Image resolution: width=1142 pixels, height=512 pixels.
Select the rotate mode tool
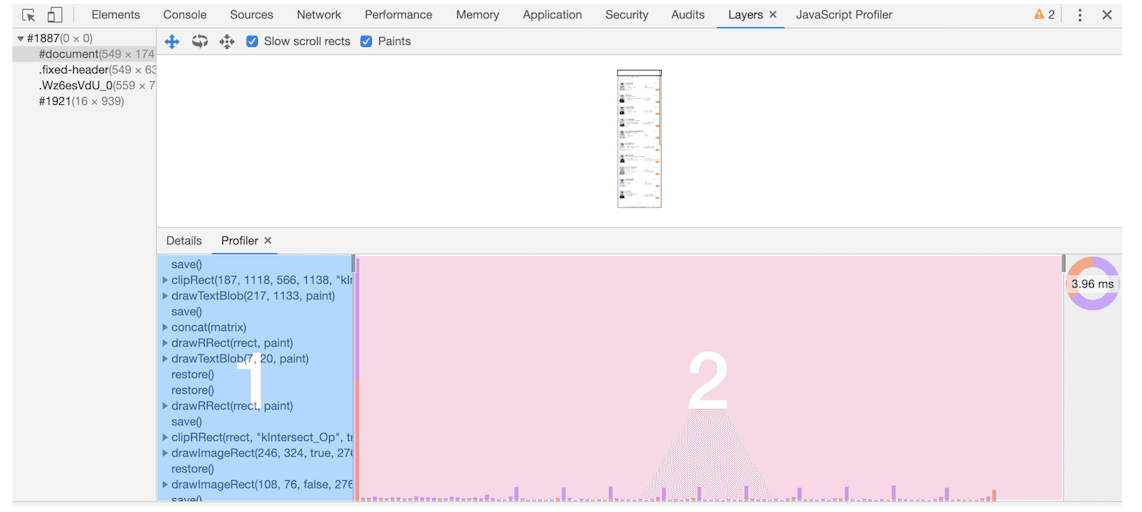(x=200, y=41)
